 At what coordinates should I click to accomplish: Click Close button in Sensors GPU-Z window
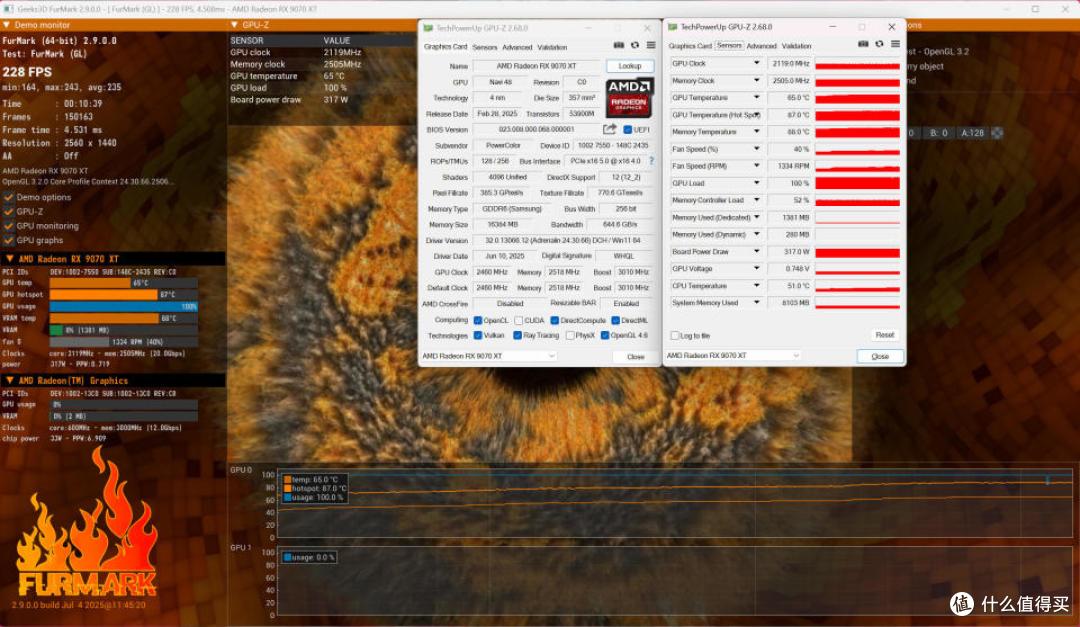pos(880,356)
